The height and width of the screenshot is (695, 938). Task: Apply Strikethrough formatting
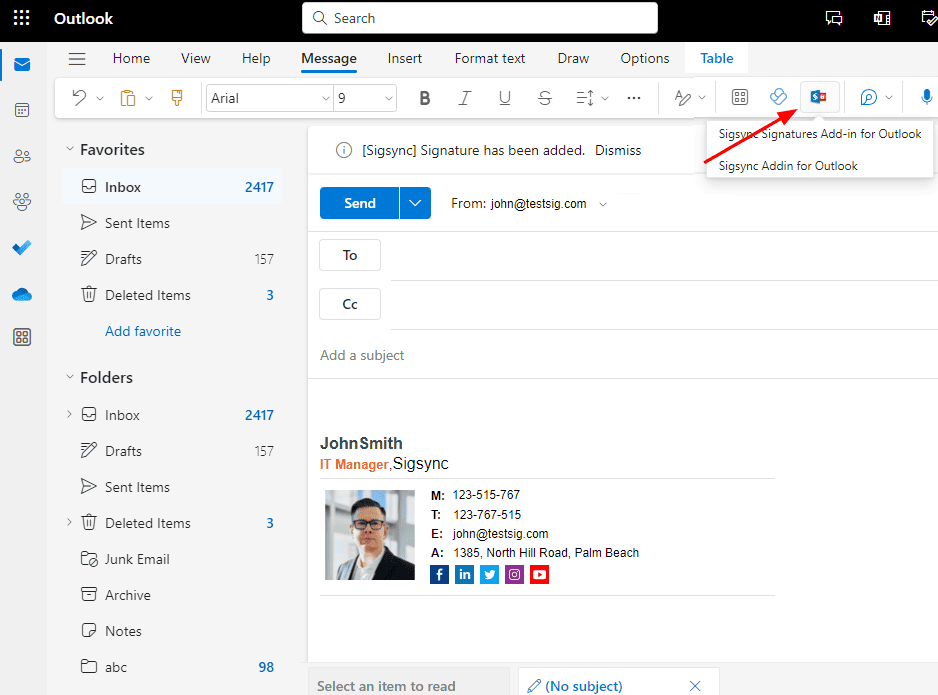click(544, 98)
